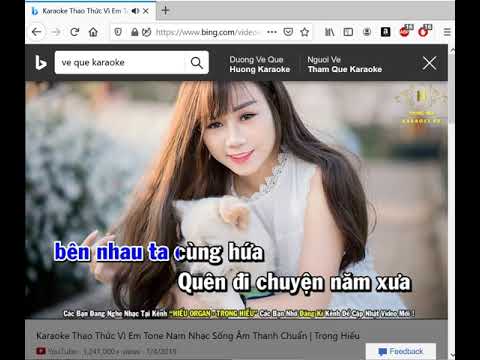Mute the tab via speaker icon
480x360 pixels.
coord(135,11)
